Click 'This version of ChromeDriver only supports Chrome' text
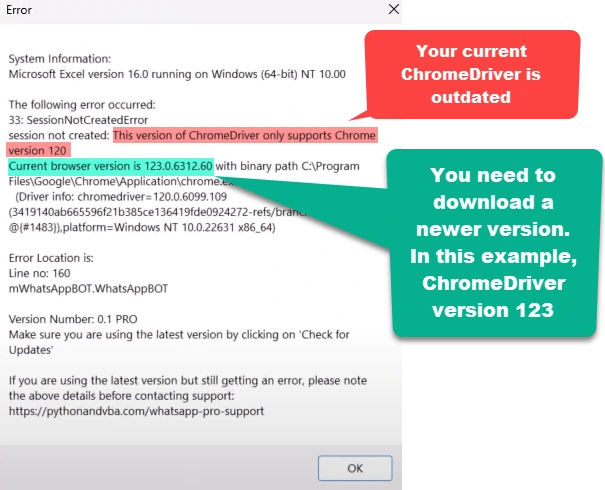605x490 pixels. click(x=244, y=135)
